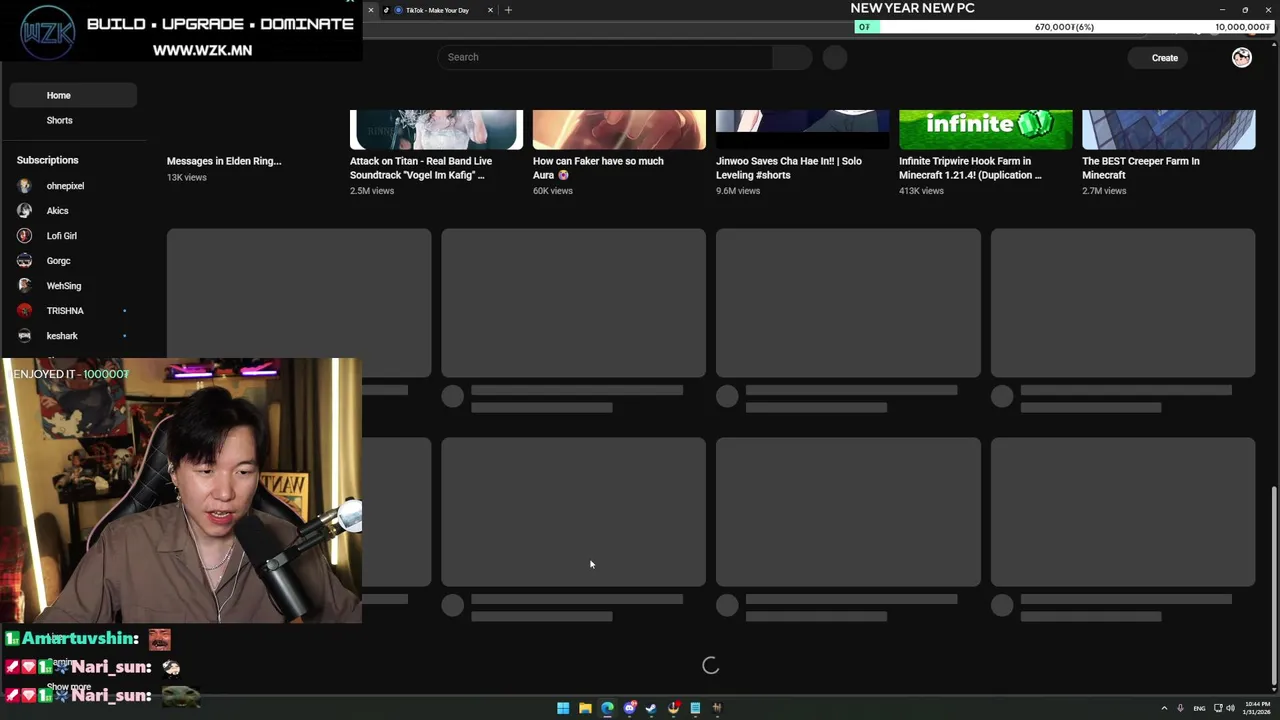Open the Messages in Elden Ring video title
Viewport: 1280px width, 720px height.
pyautogui.click(x=224, y=161)
